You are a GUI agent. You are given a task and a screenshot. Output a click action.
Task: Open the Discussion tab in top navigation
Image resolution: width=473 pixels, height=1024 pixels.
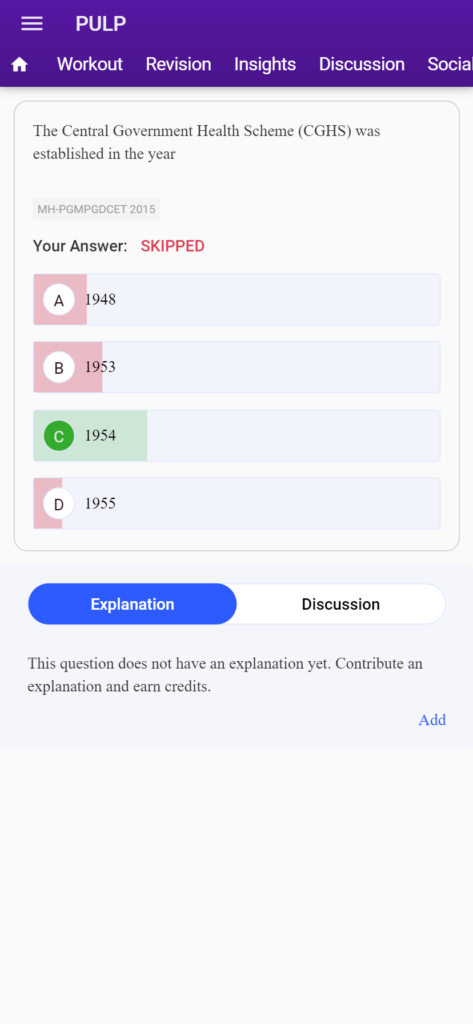tap(361, 64)
